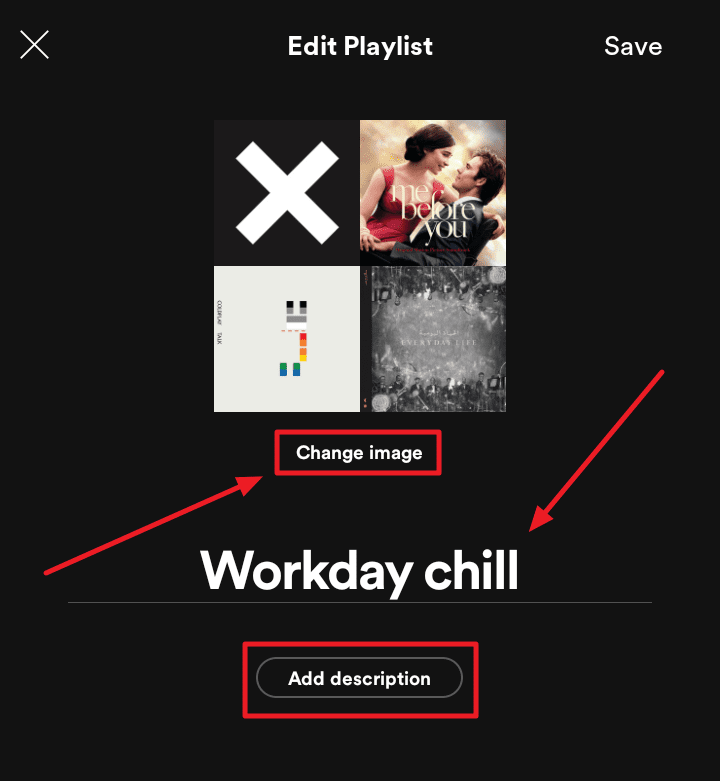
Task: Click the 'EVERYDAY LIFE' text on cover
Action: pyautogui.click(x=439, y=343)
